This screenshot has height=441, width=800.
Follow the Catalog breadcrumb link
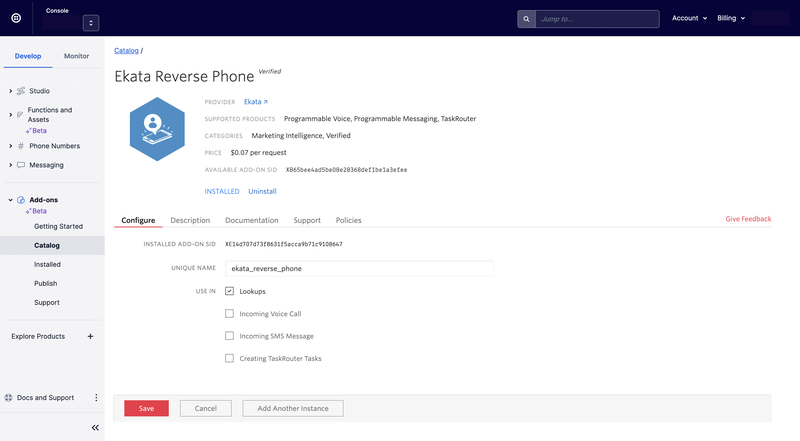pos(126,51)
